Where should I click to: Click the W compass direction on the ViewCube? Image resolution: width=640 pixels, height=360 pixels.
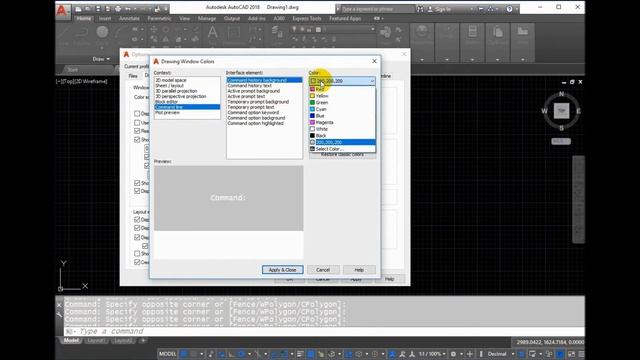click(544, 111)
